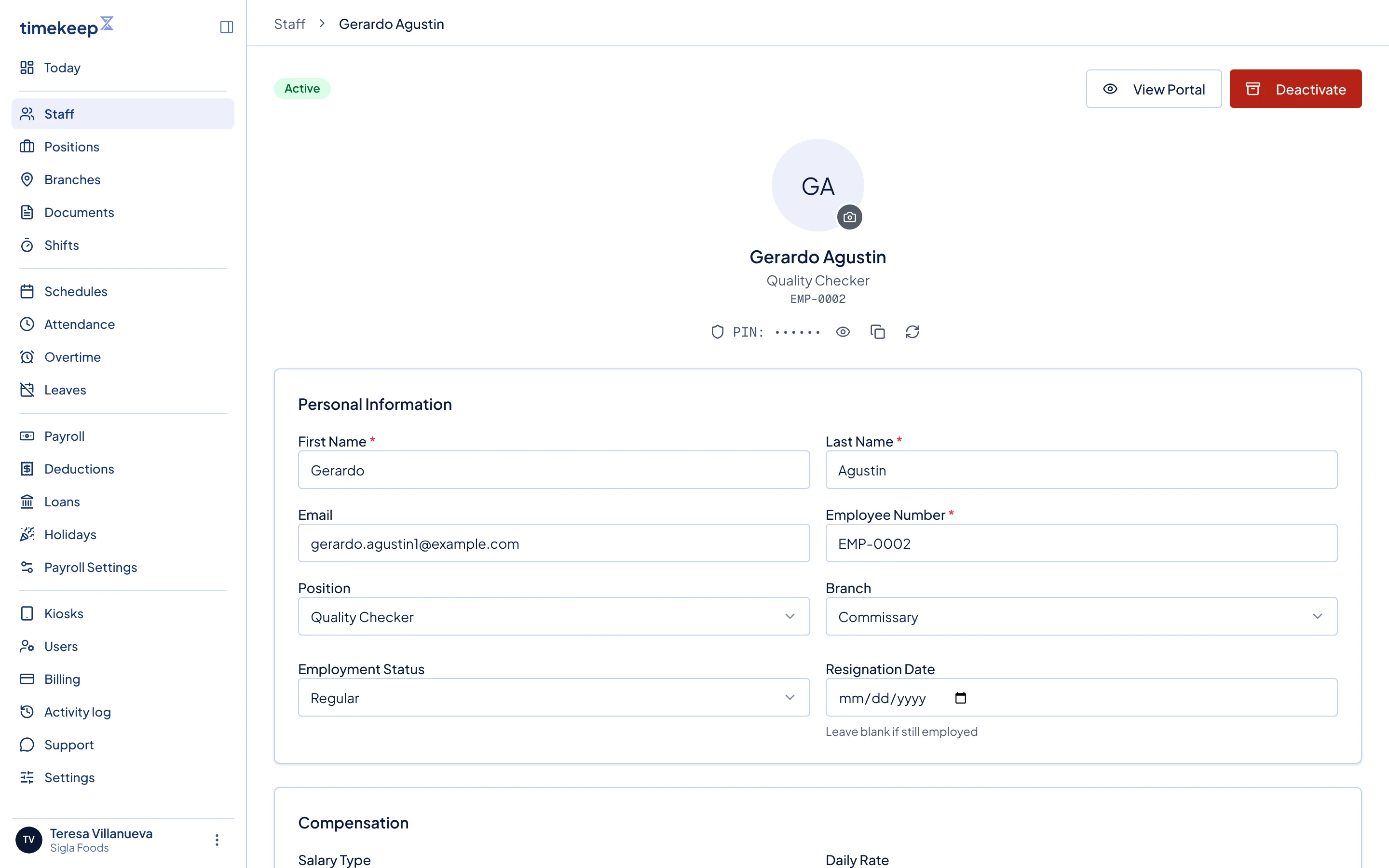Copy the PIN to clipboard
Screen dimensions: 1389x868
878,332
